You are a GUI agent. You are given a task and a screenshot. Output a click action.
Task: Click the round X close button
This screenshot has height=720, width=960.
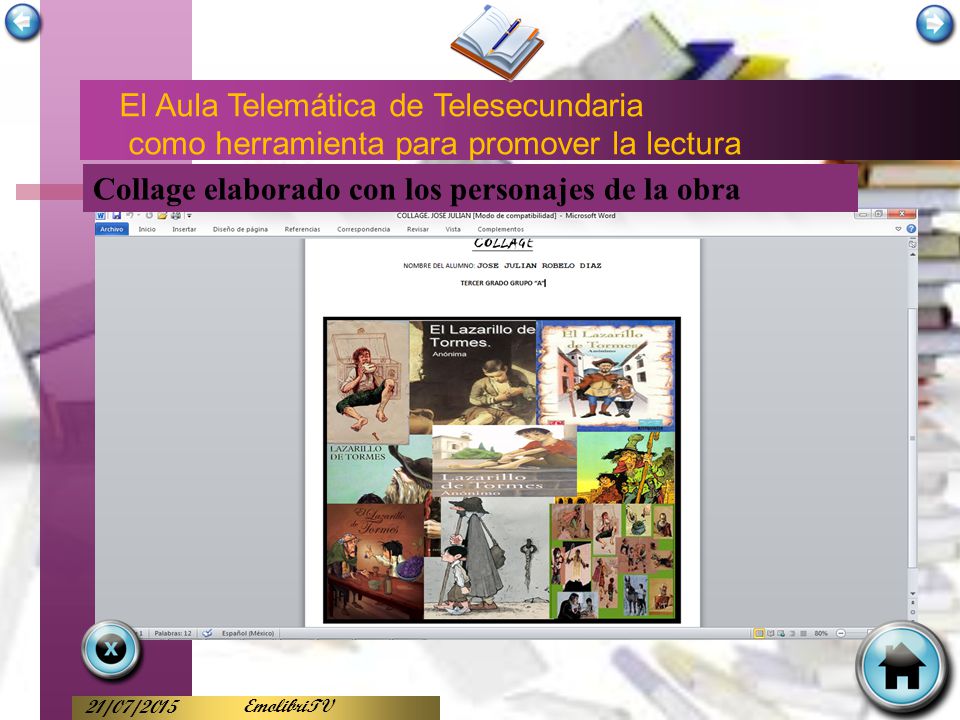click(111, 650)
